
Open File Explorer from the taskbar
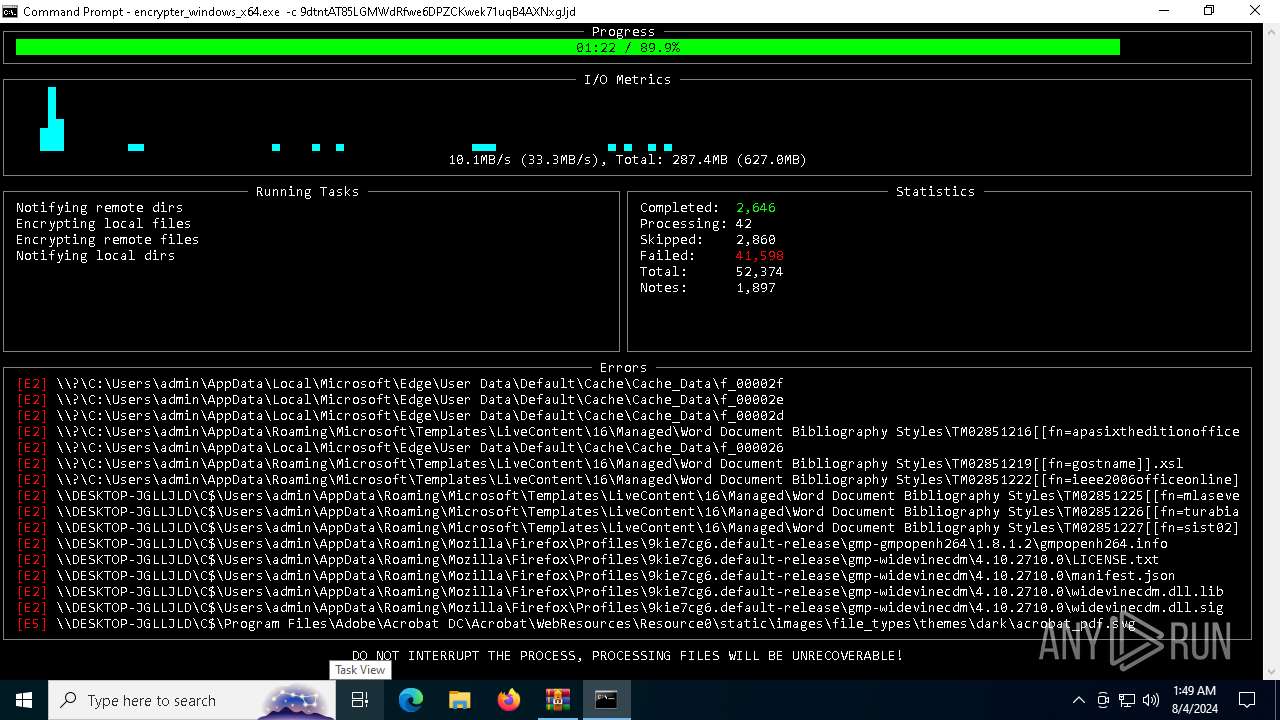click(459, 700)
